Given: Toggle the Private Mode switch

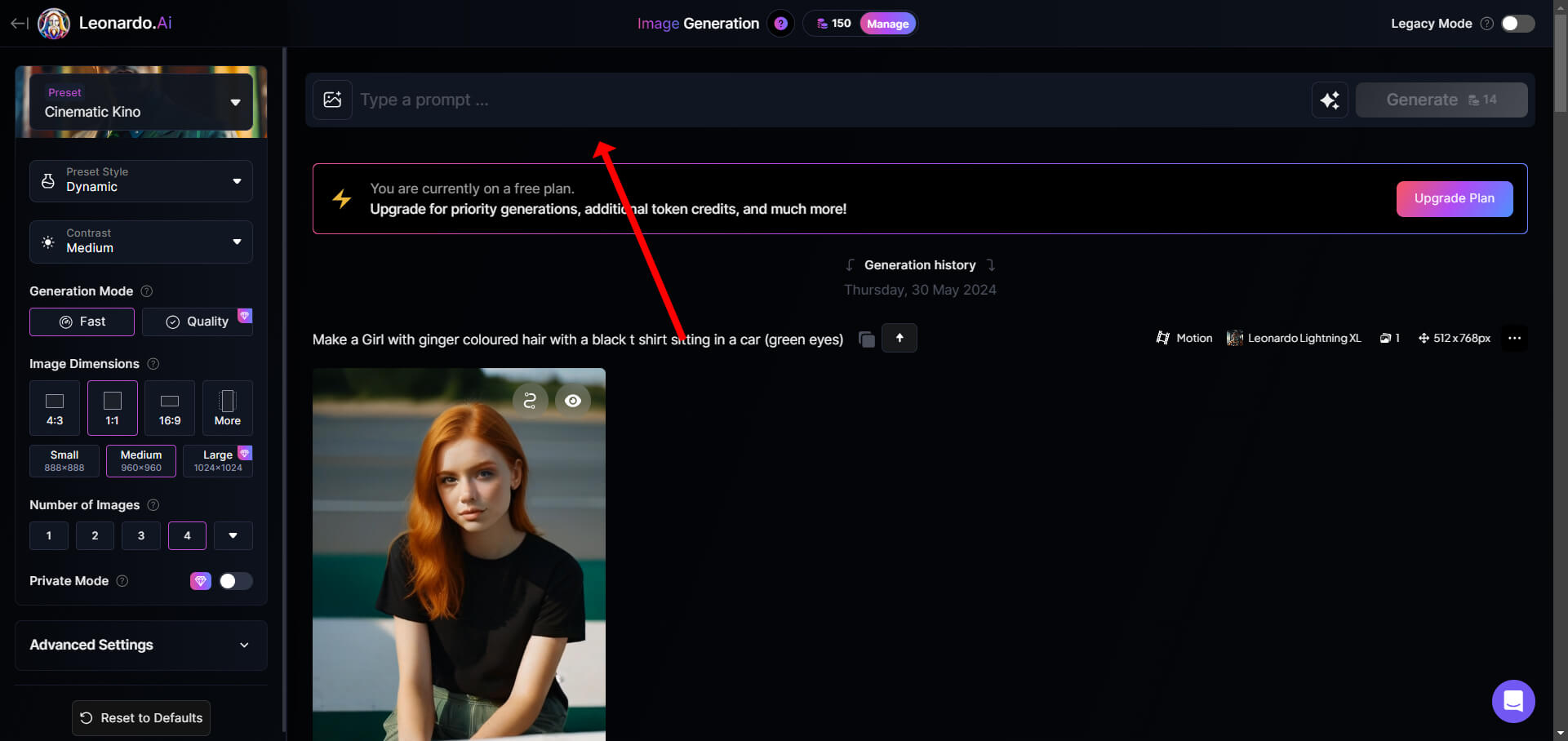Looking at the screenshot, I should [x=235, y=581].
